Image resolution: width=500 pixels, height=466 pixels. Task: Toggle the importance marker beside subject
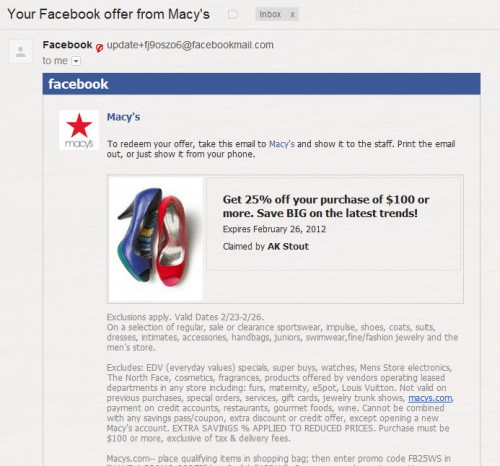[233, 14]
